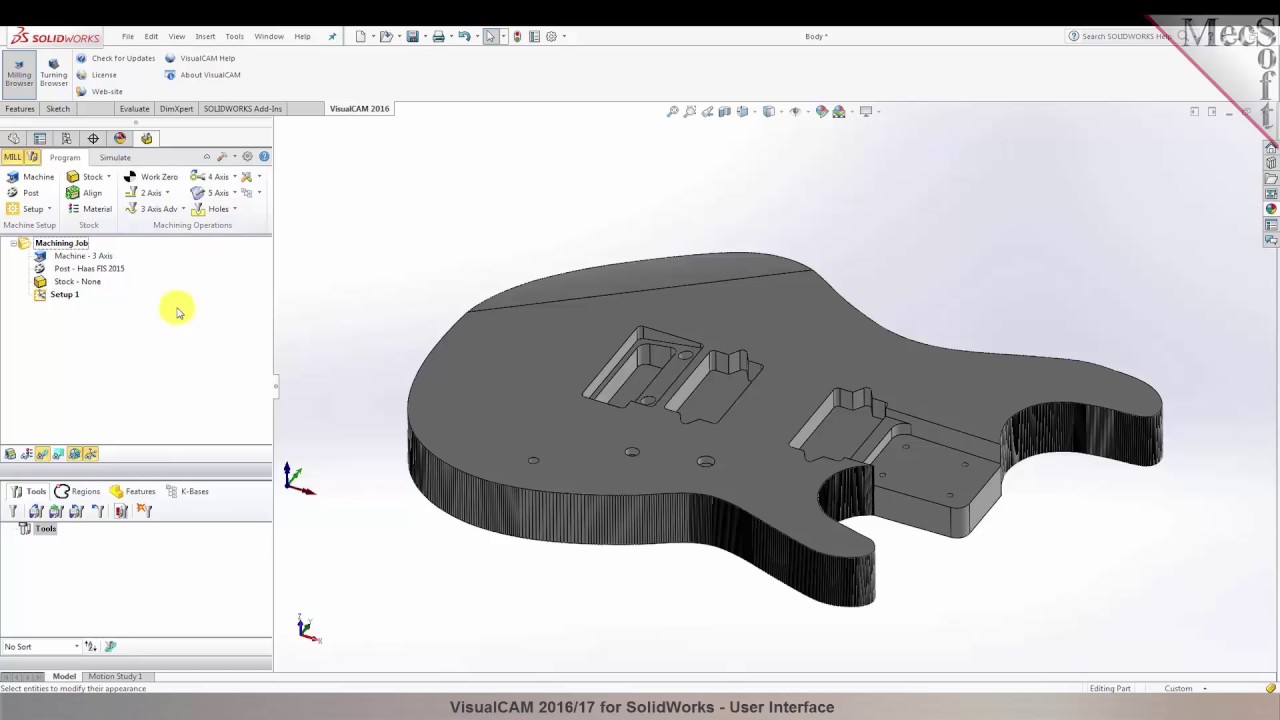Expand the Stock dropdown arrow
1280x720 pixels.
(x=108, y=177)
